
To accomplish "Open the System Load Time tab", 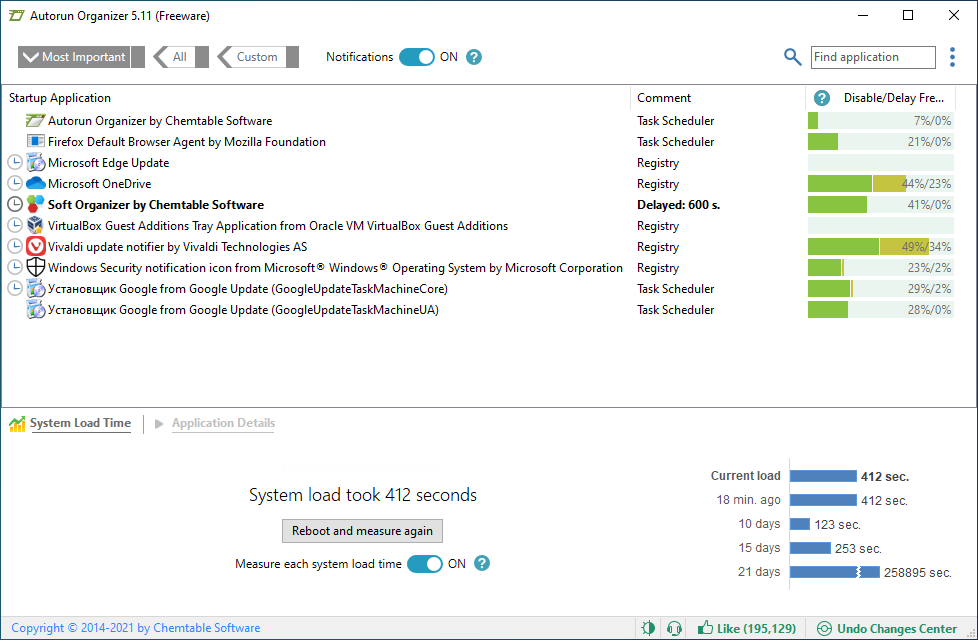I will [x=80, y=424].
